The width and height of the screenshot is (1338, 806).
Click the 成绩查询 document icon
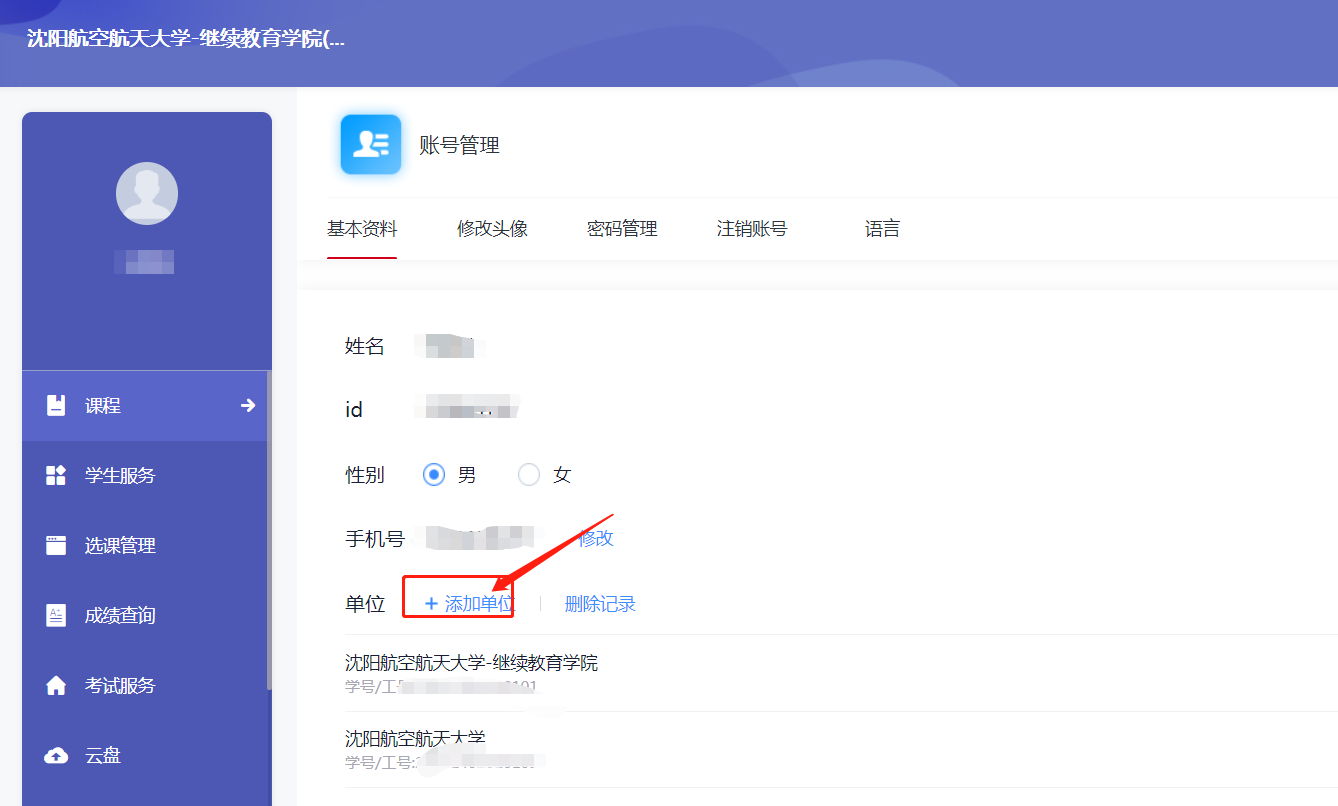pos(56,615)
